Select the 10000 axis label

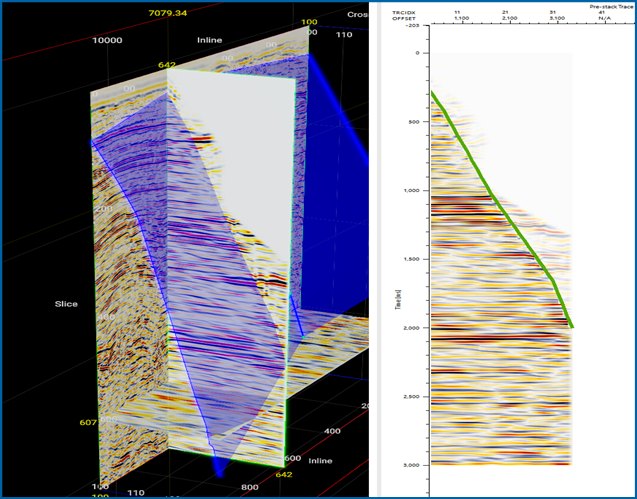tap(107, 40)
